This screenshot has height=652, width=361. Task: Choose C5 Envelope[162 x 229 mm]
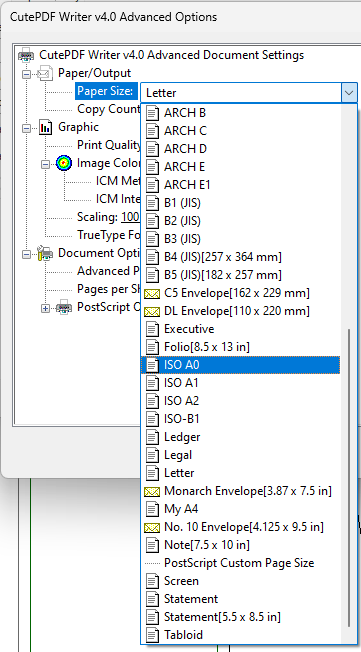click(240, 293)
